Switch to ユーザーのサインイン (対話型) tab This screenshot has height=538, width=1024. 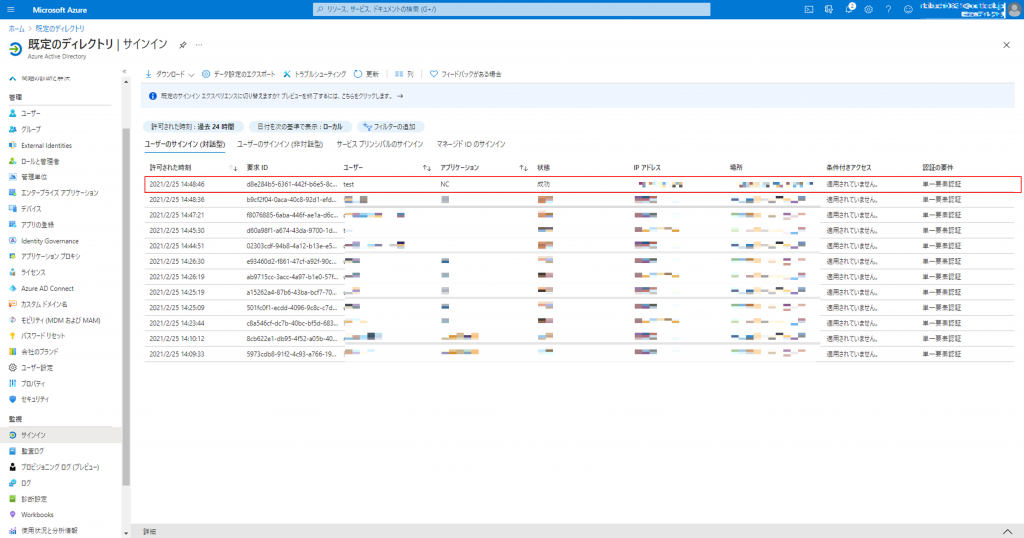pos(185,144)
